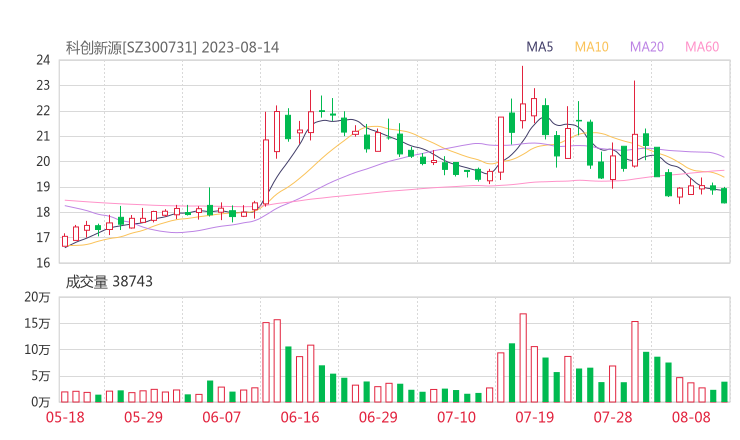
Task: Click the price axis label 18
Action: coord(43,212)
